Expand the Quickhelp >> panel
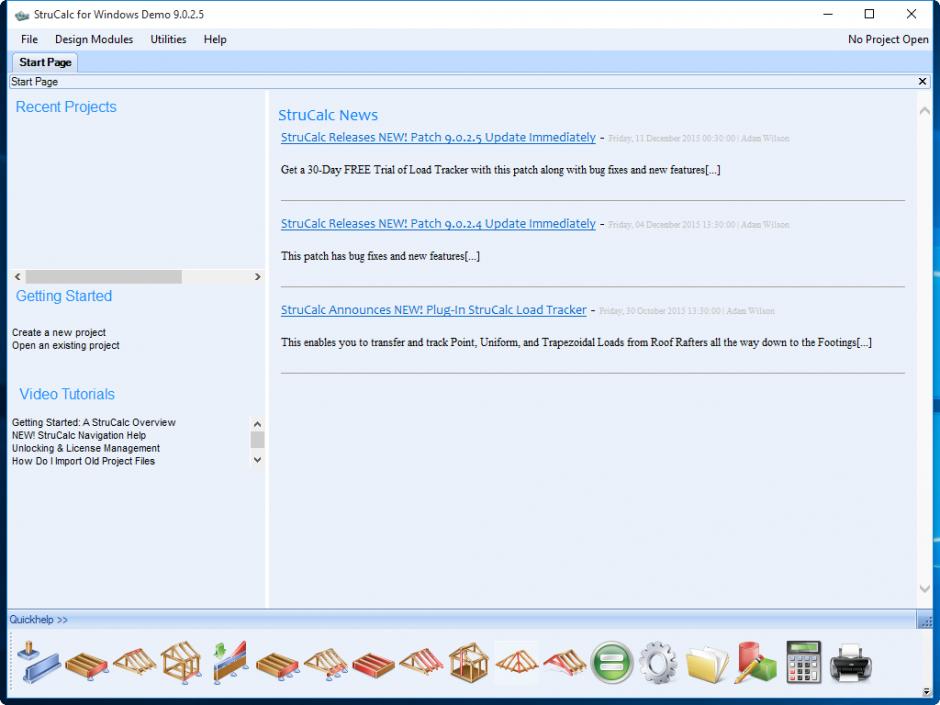Viewport: 940px width, 705px height. [38, 620]
